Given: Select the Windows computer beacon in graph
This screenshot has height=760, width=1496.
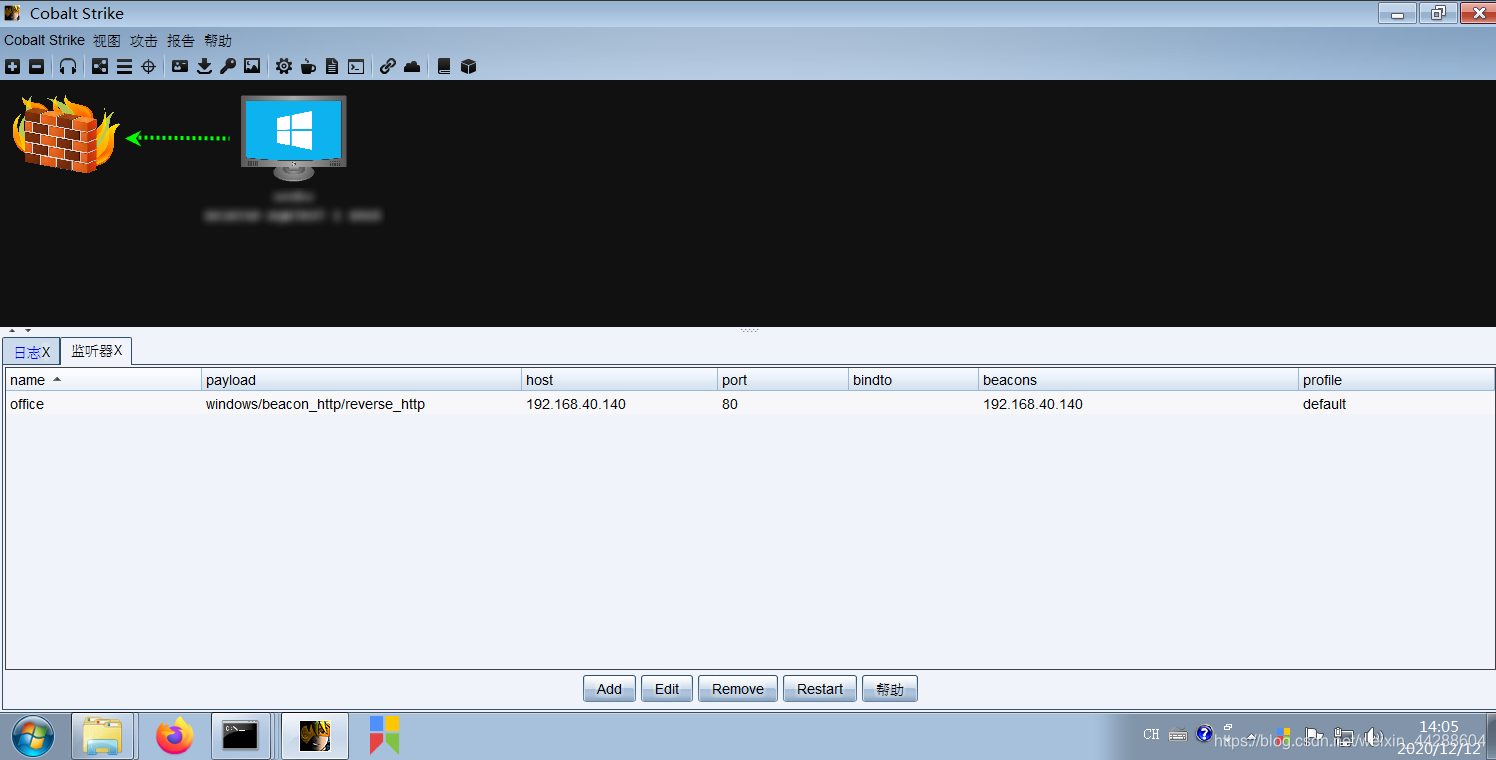Looking at the screenshot, I should [294, 138].
